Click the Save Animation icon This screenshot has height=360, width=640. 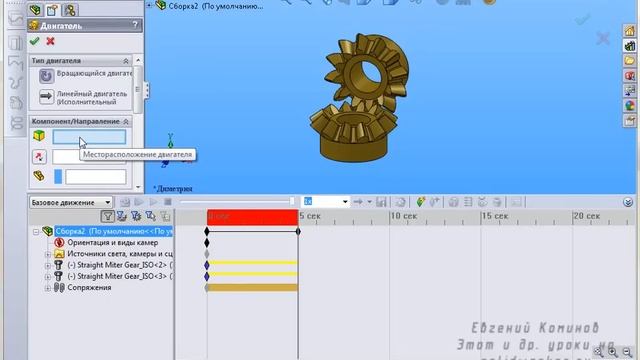coord(381,202)
